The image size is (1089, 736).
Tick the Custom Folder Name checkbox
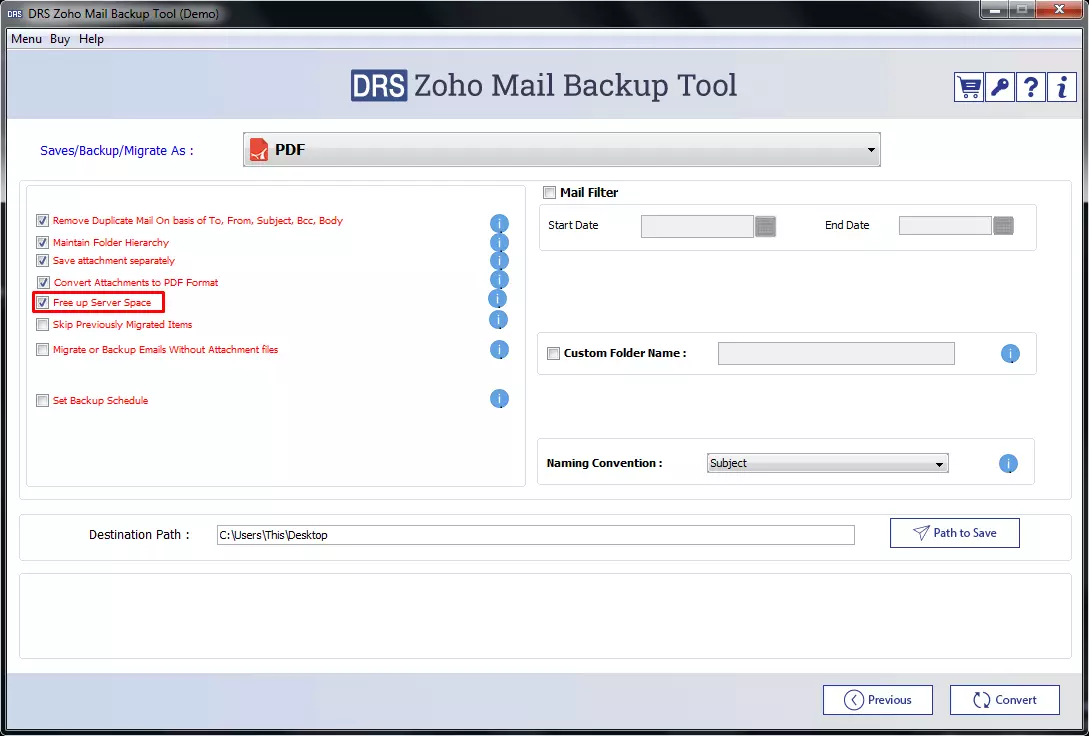point(553,353)
